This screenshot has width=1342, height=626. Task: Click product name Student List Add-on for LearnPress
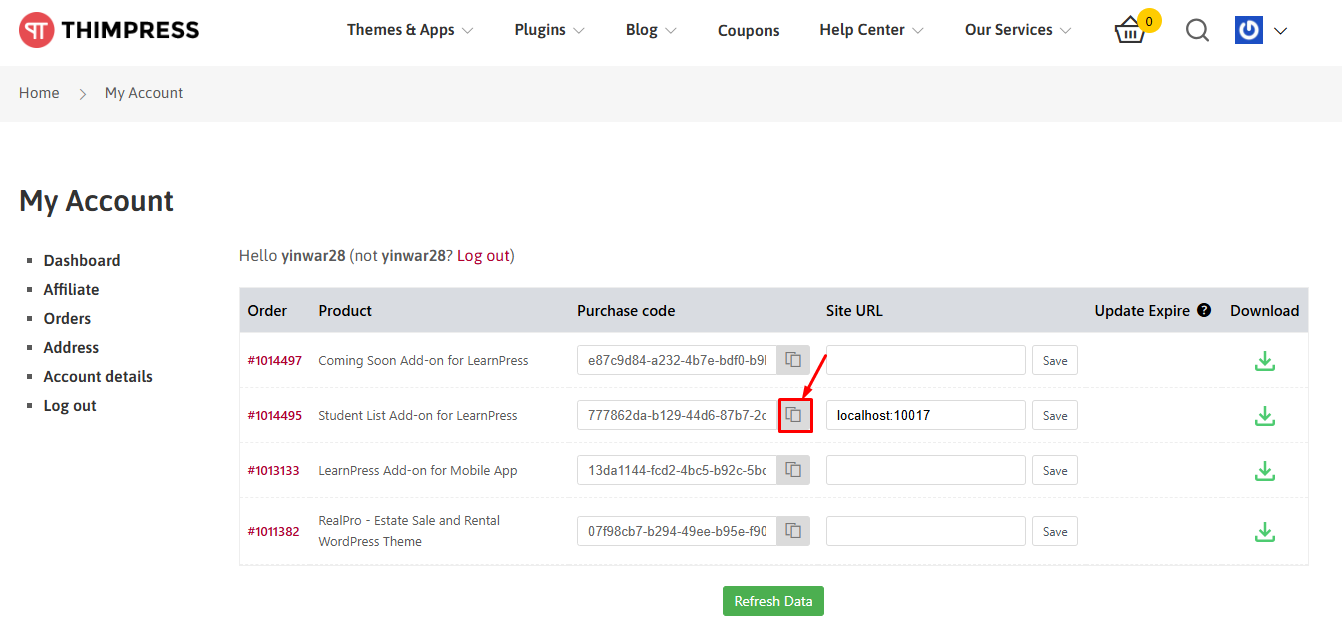coord(418,415)
